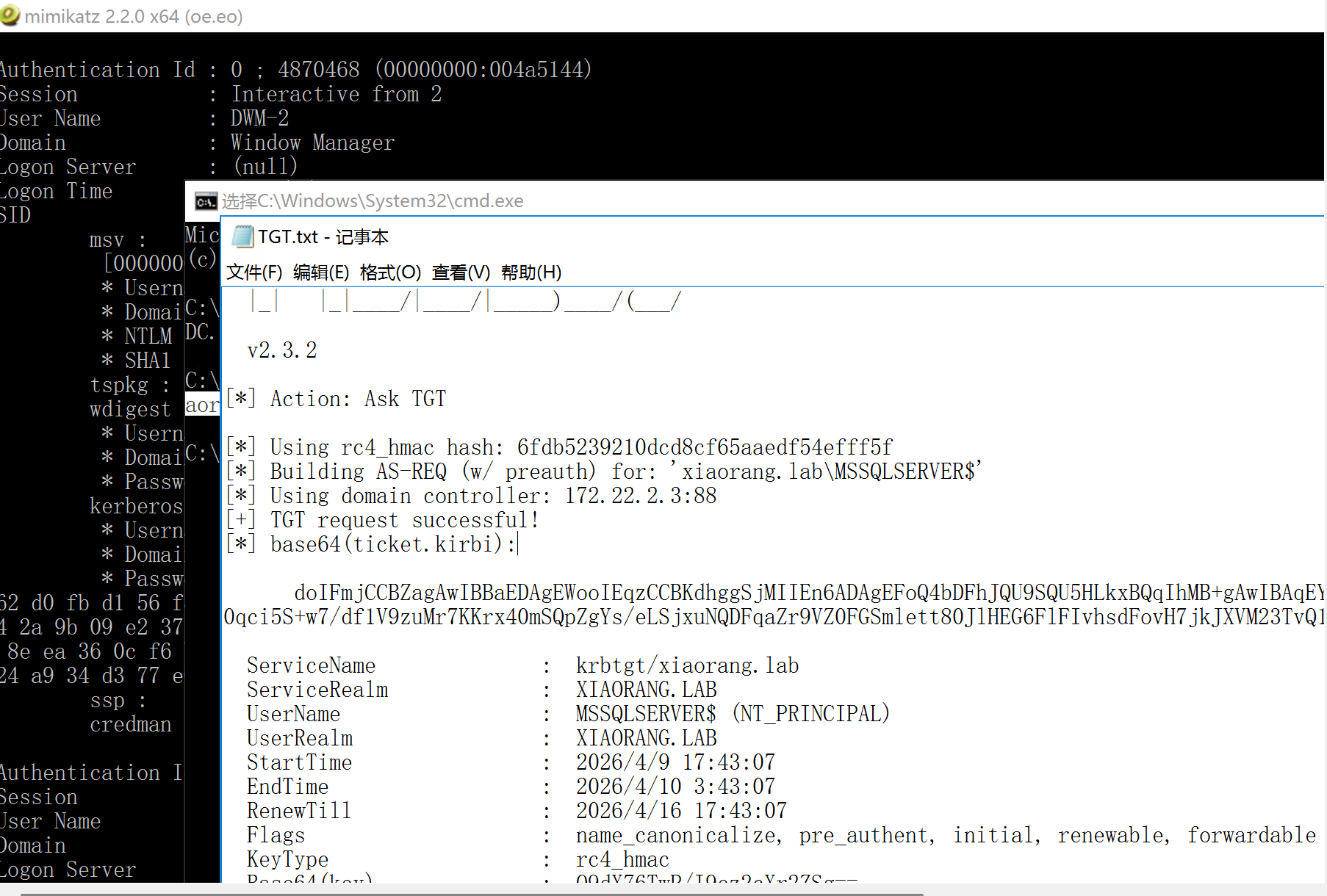This screenshot has width=1327, height=896.
Task: Click the hex line '62 d0 fb d1 56'
Action: tap(91, 603)
